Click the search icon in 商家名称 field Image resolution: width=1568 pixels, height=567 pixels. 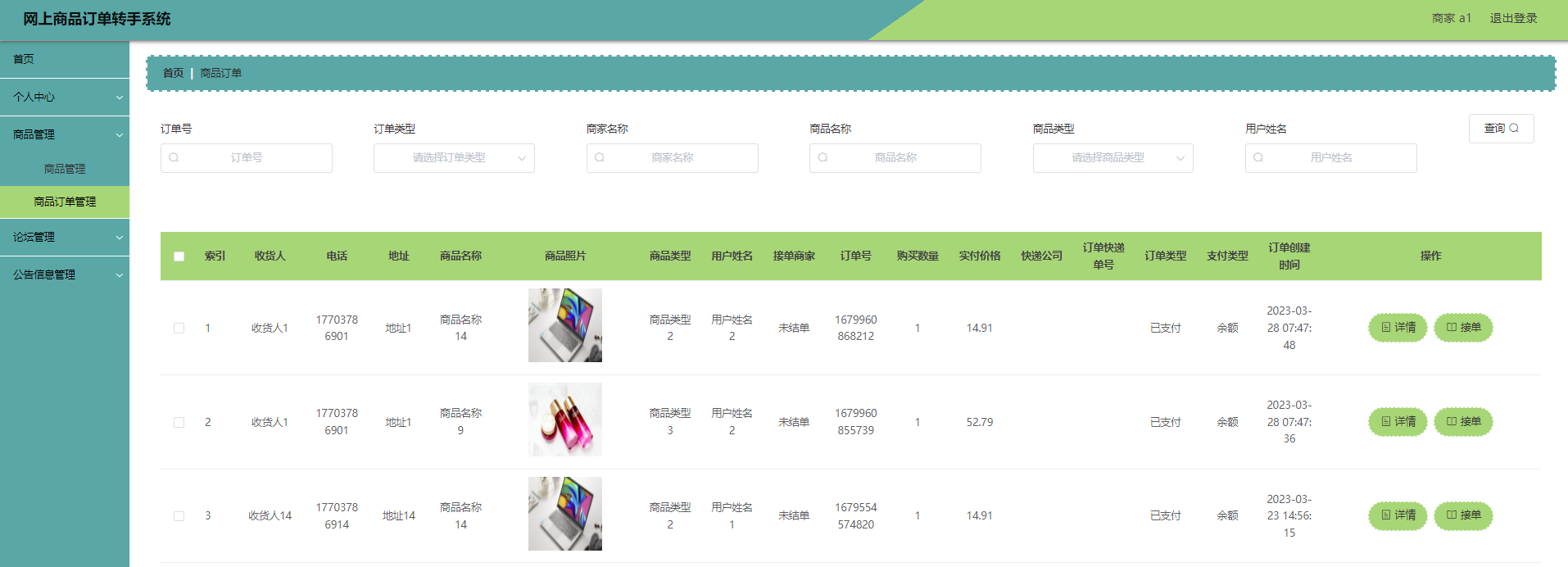[x=600, y=157]
